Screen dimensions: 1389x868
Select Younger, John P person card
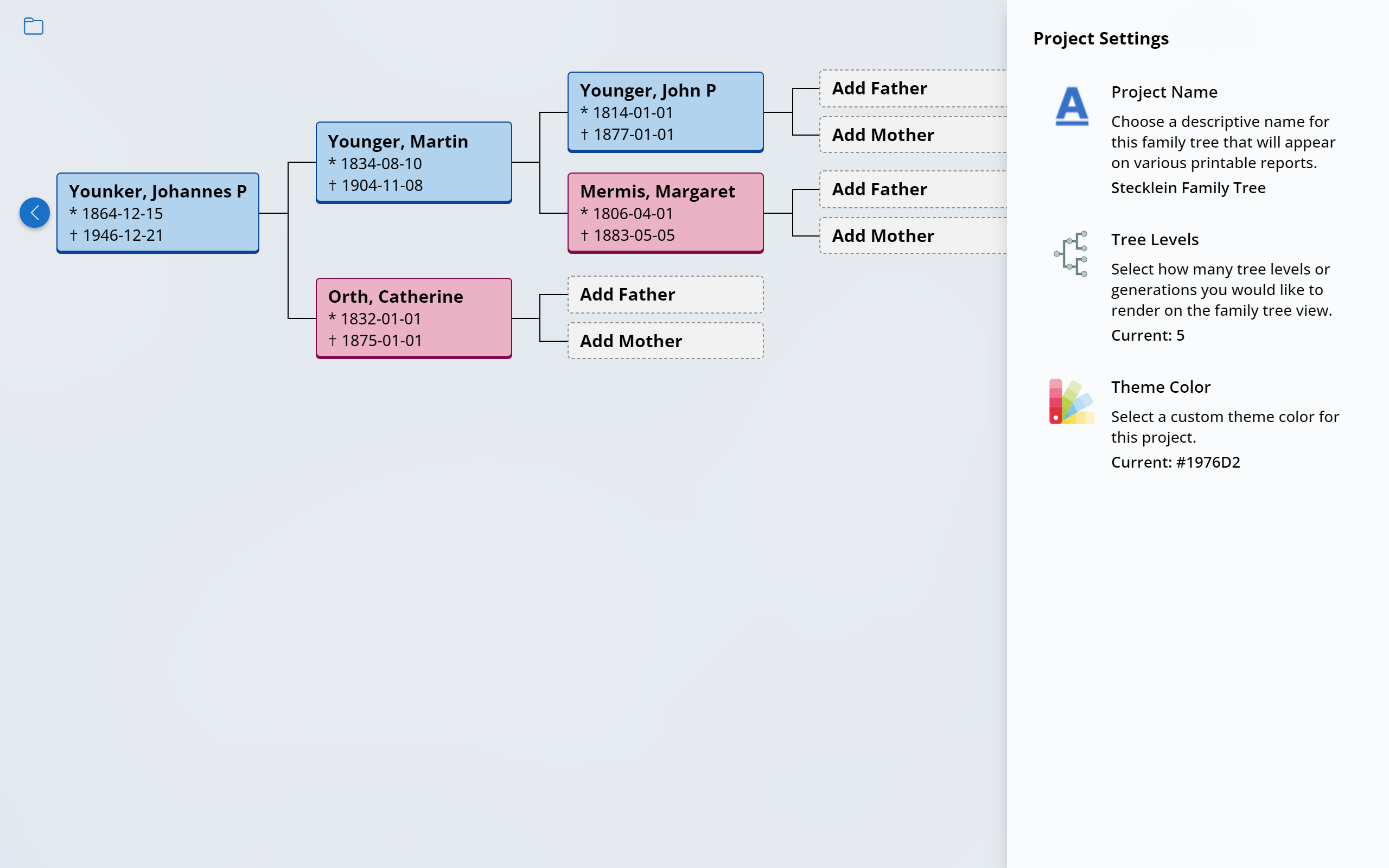pos(665,112)
